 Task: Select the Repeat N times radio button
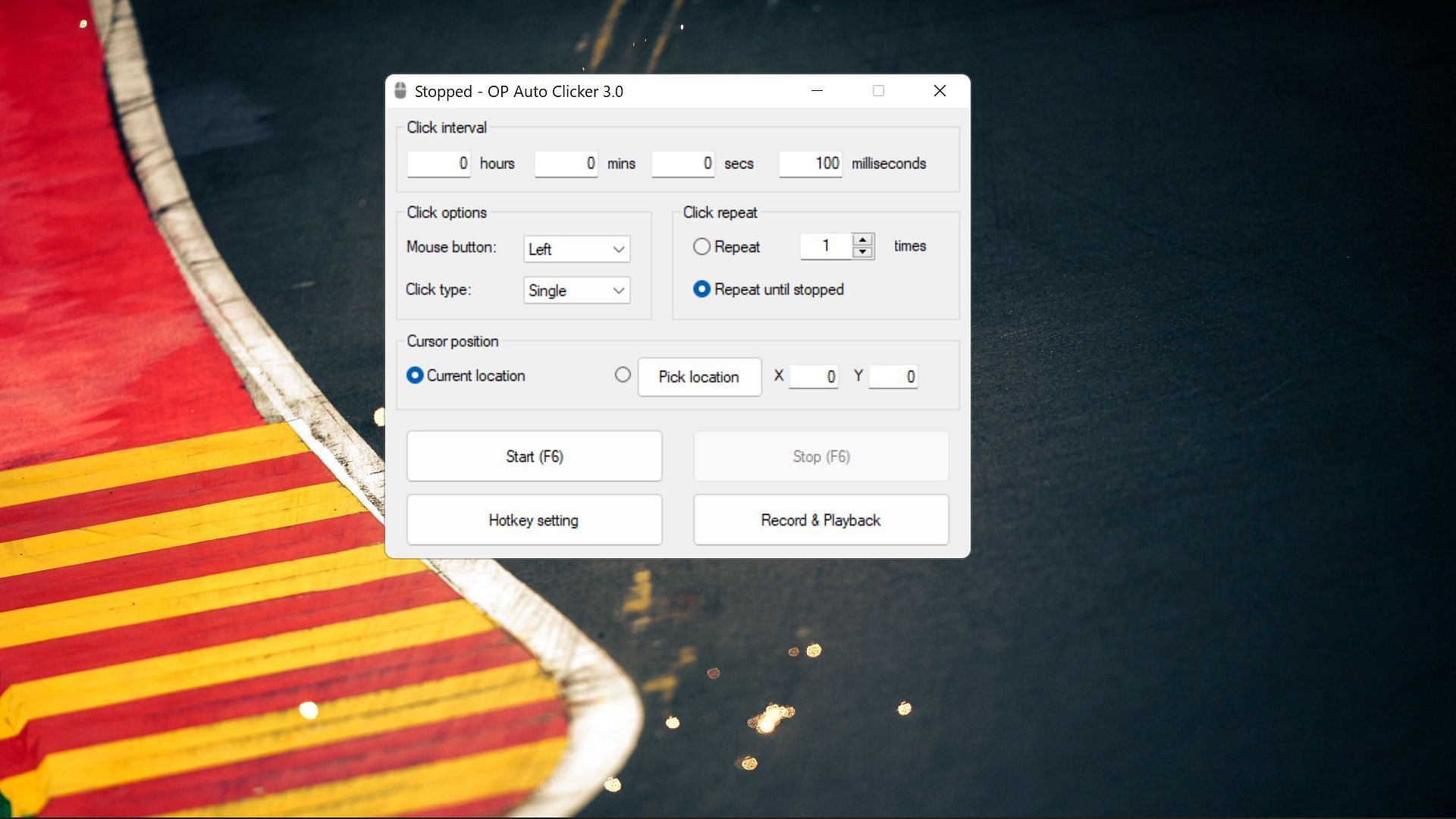point(701,246)
